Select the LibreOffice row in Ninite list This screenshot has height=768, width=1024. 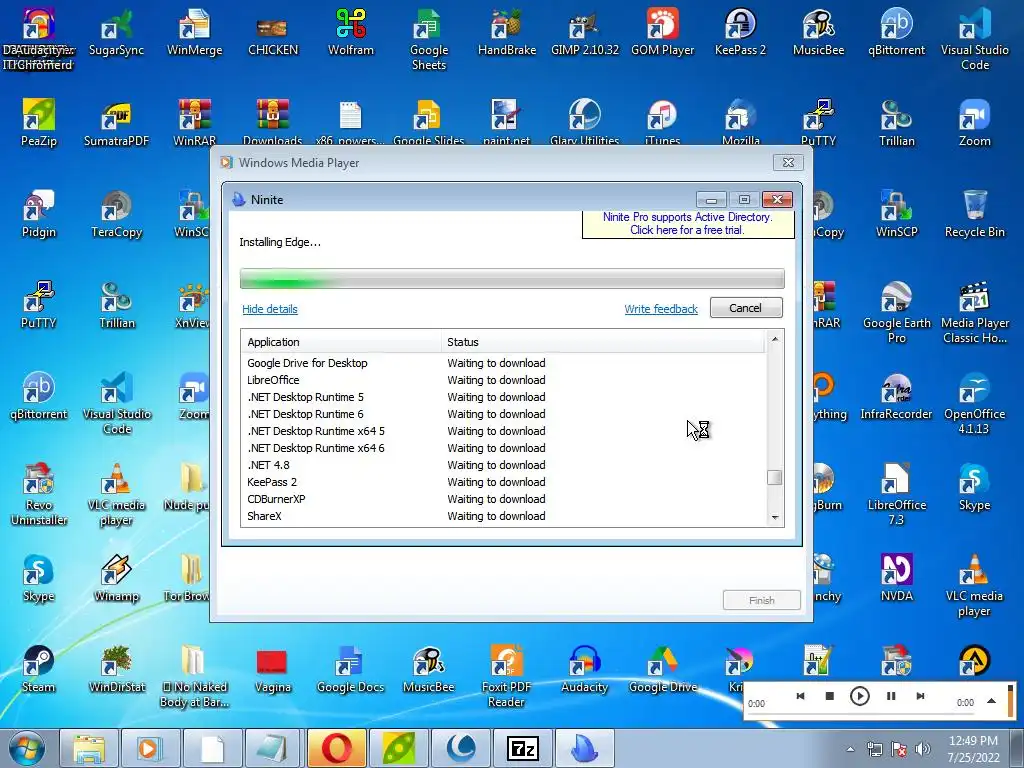[x=503, y=380]
